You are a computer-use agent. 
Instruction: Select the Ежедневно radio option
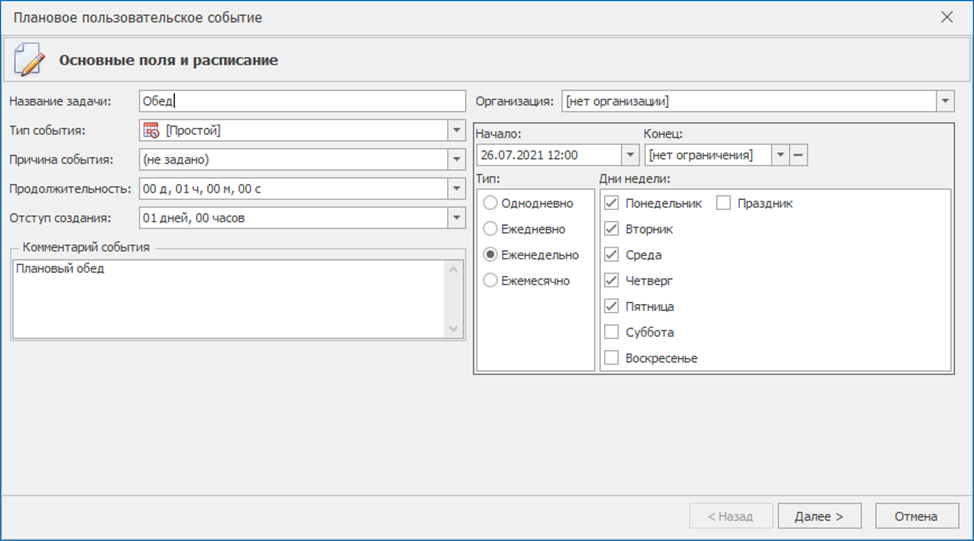490,229
